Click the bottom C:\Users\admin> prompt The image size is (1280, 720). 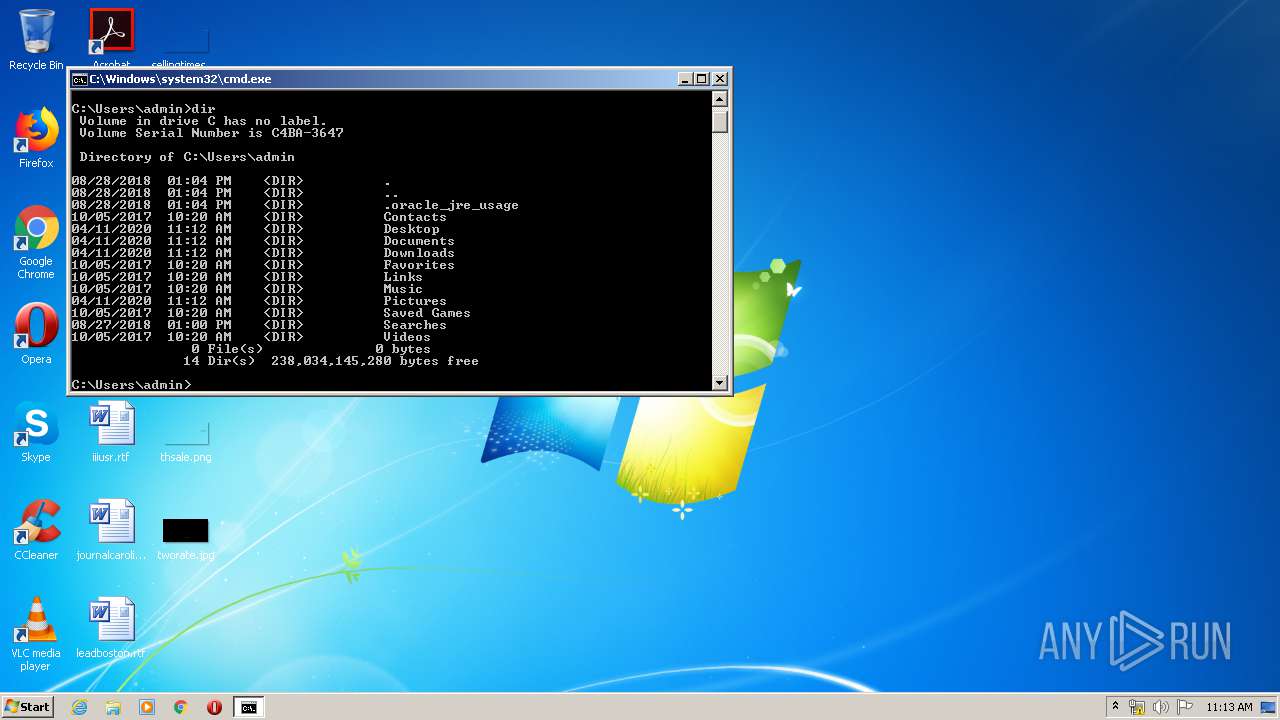(131, 385)
